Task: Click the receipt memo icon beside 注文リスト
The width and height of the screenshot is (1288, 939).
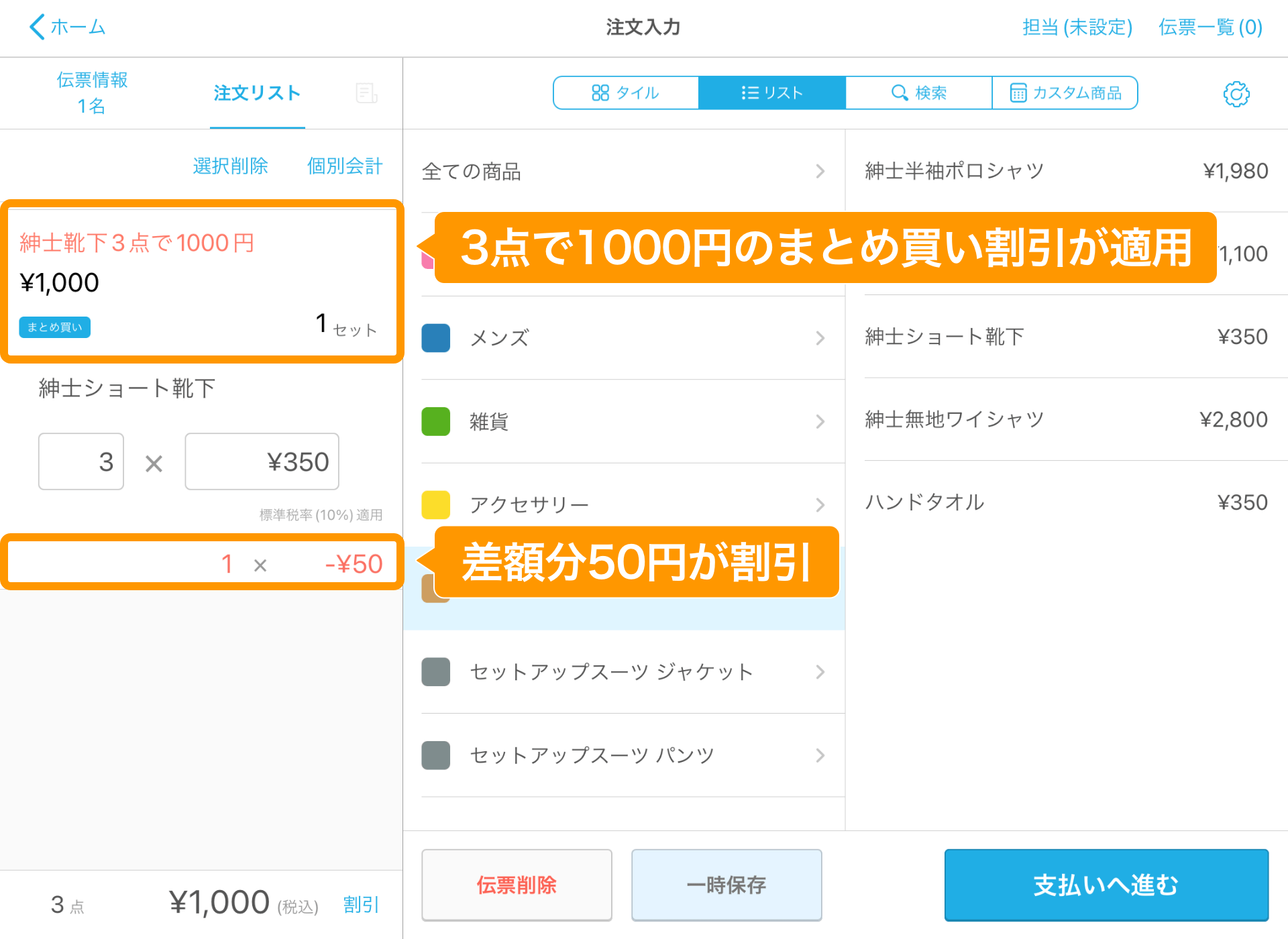Action: pos(366,93)
